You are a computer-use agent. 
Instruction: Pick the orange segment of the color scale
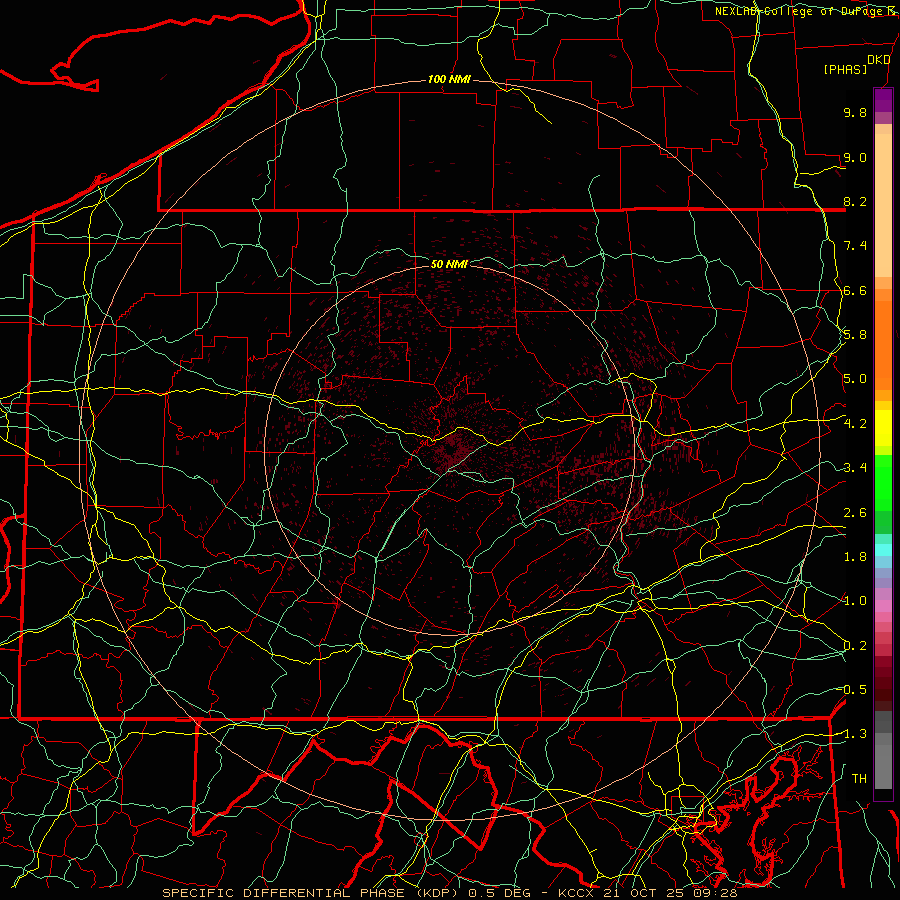[883, 345]
